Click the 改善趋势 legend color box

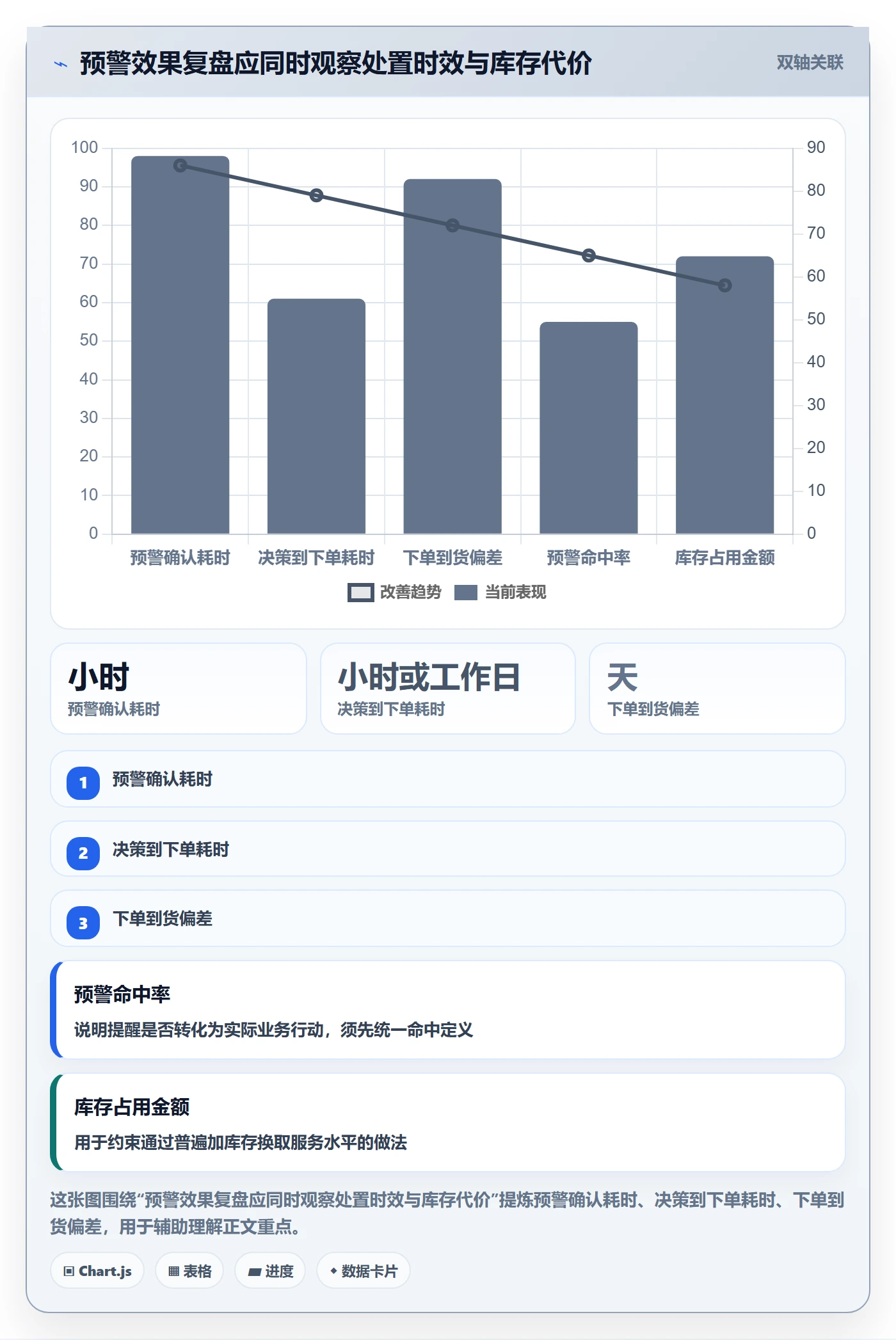[361, 593]
